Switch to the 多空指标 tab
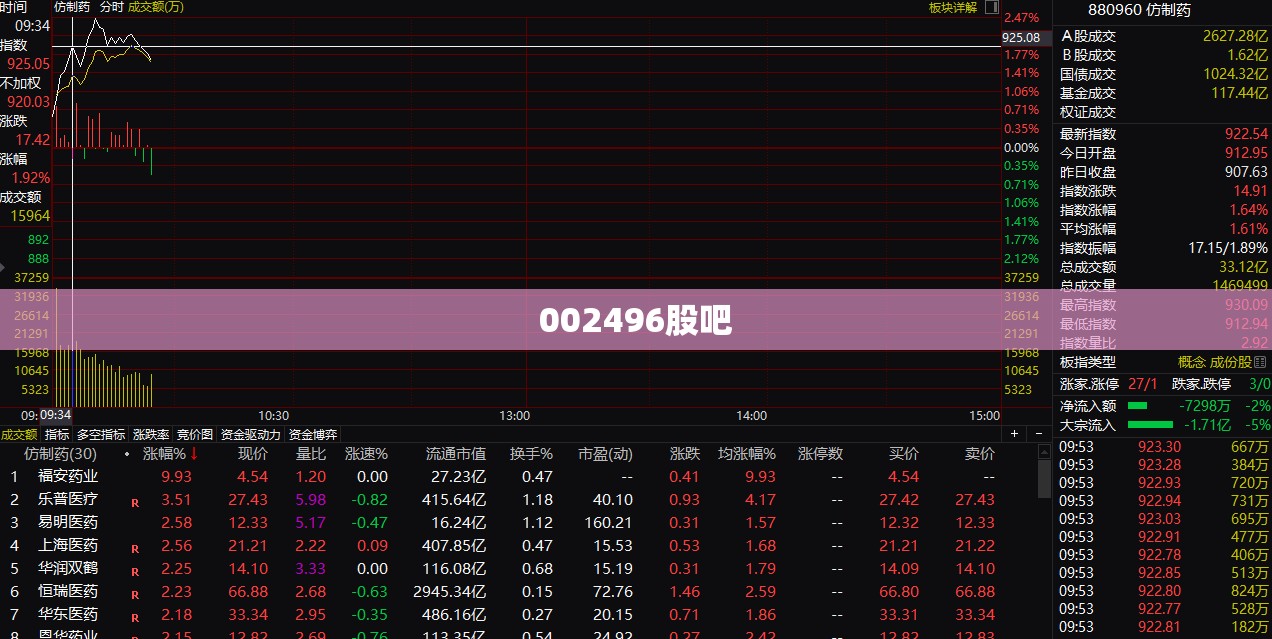 pos(101,434)
